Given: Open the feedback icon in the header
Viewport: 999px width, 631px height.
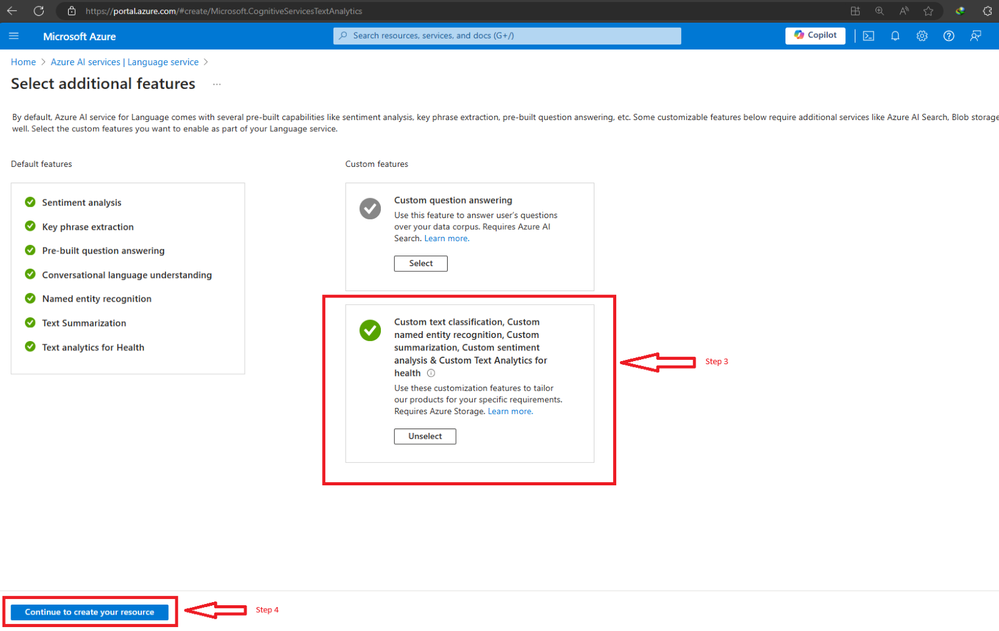Looking at the screenshot, I should point(975,36).
